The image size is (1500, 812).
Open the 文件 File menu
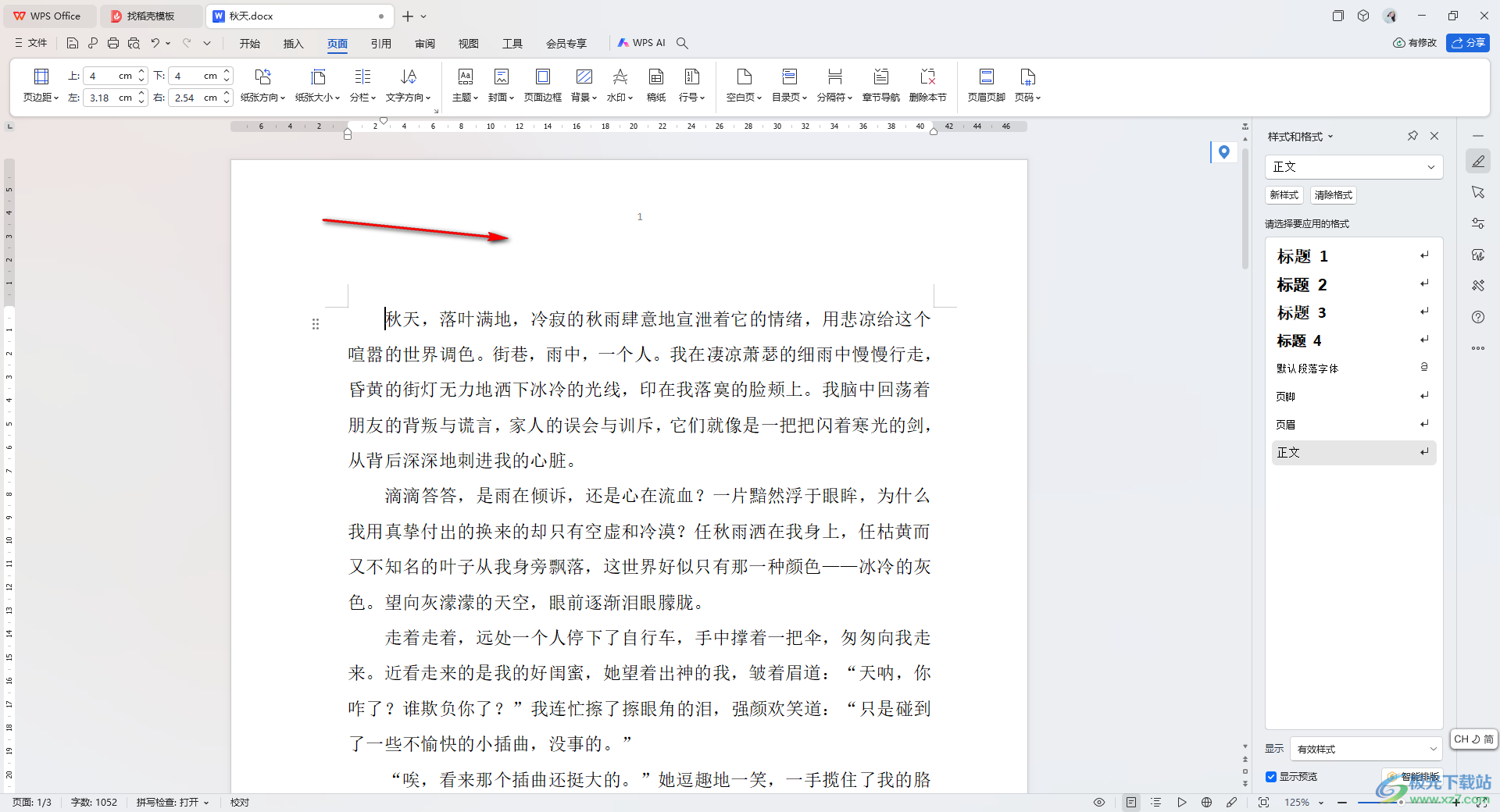click(x=31, y=43)
